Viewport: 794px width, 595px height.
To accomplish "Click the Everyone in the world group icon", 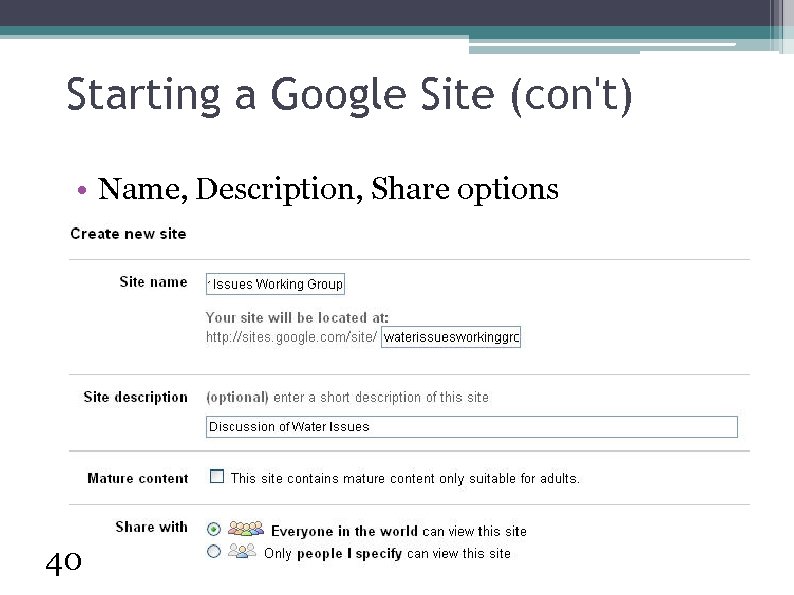I will tap(246, 529).
